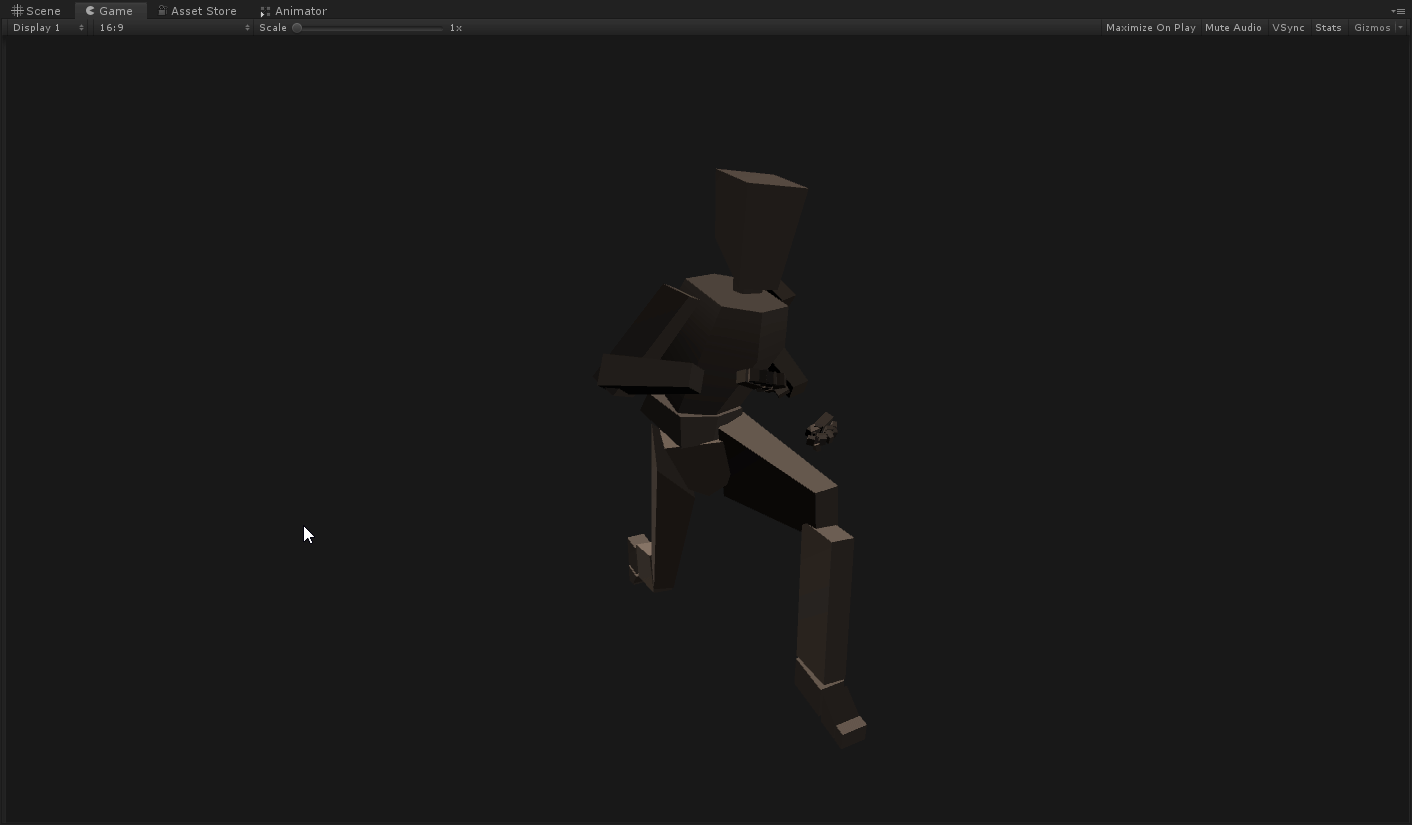Viewport: 1412px width, 825px height.
Task: Open the Asset Store tab
Action: (x=197, y=11)
